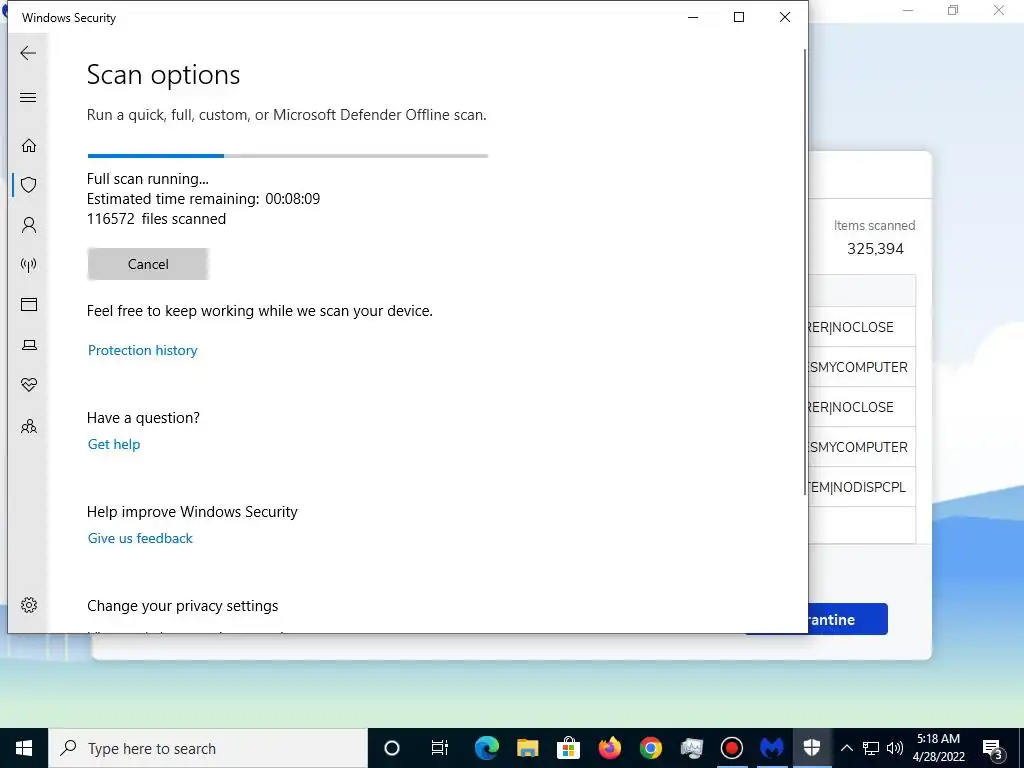The width and height of the screenshot is (1024, 768).
Task: Open the red record app on the taskbar
Action: [731, 748]
